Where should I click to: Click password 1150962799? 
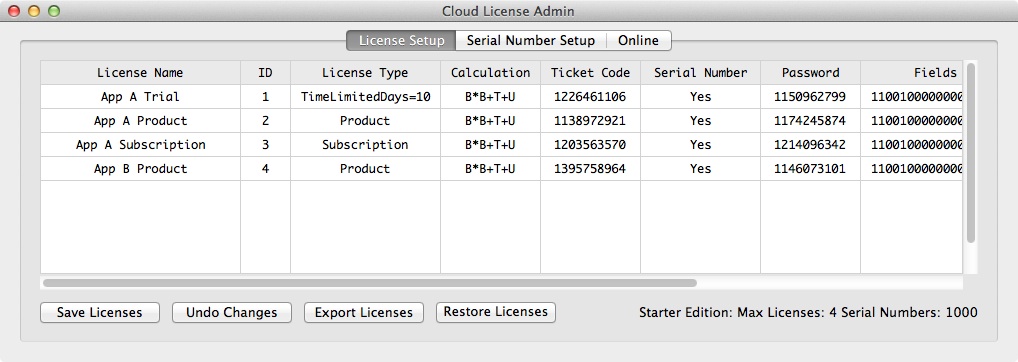coord(810,97)
